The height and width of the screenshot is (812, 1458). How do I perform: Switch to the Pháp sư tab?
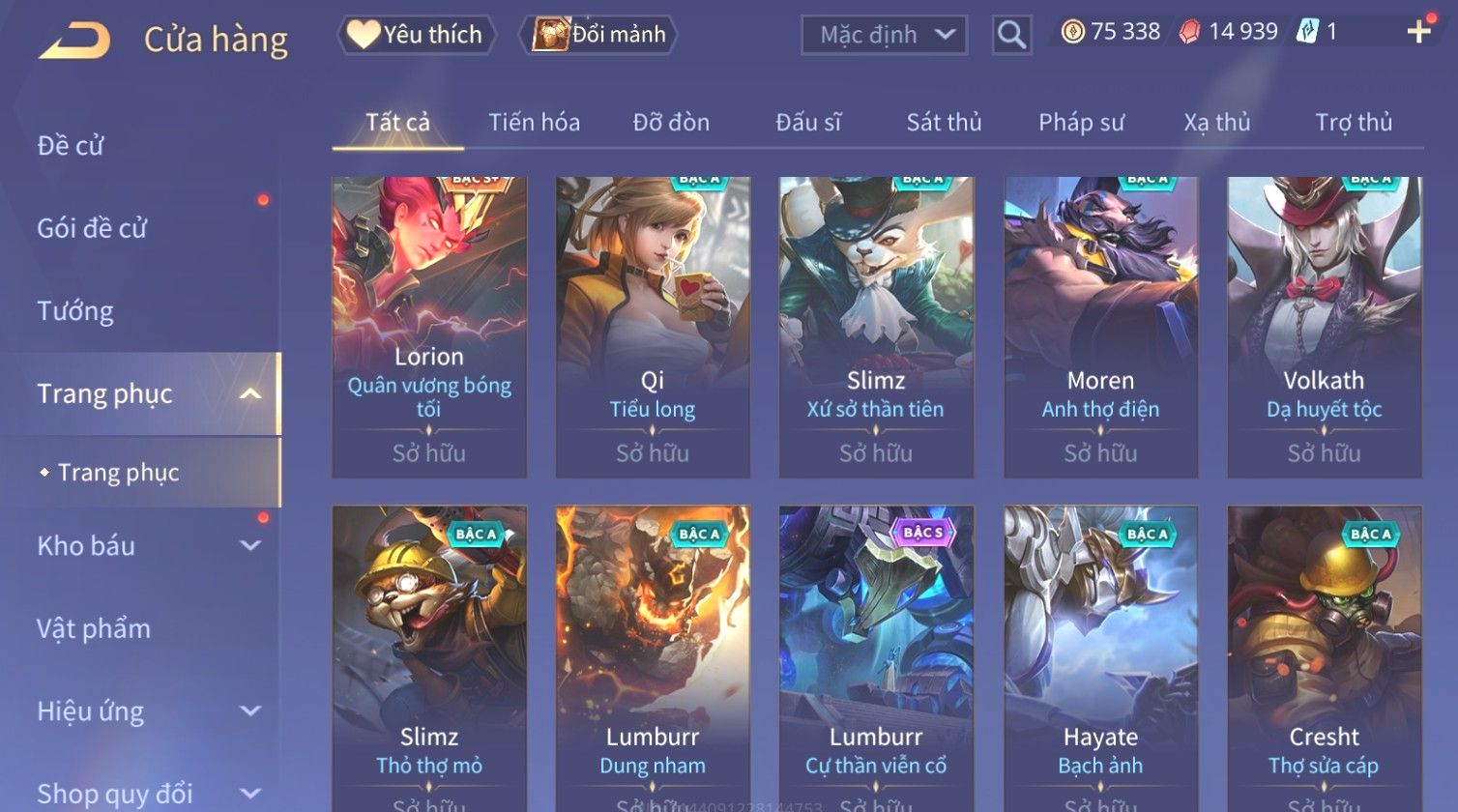point(1081,123)
